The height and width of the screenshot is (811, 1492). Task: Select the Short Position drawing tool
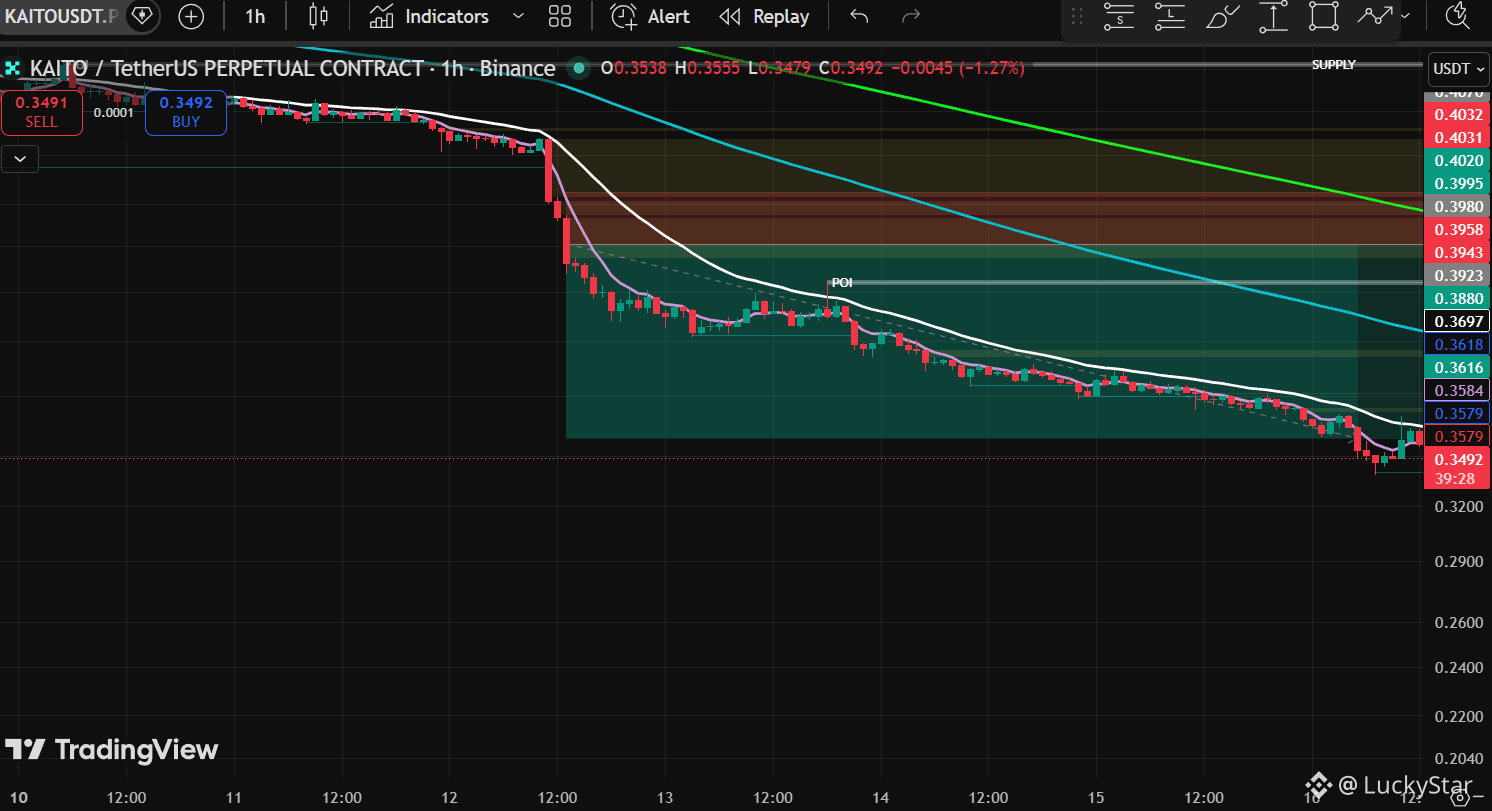[x=1119, y=16]
